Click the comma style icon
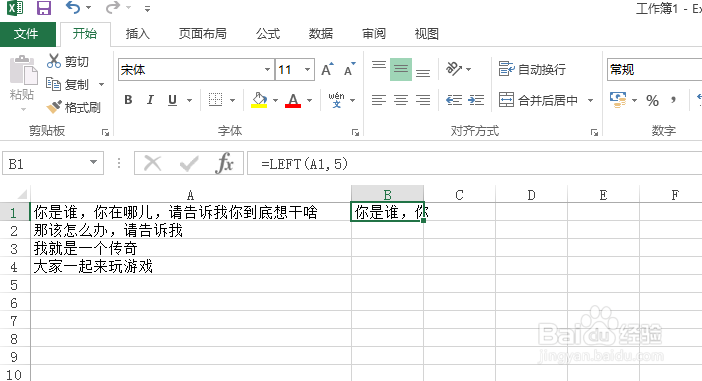 coord(673,100)
